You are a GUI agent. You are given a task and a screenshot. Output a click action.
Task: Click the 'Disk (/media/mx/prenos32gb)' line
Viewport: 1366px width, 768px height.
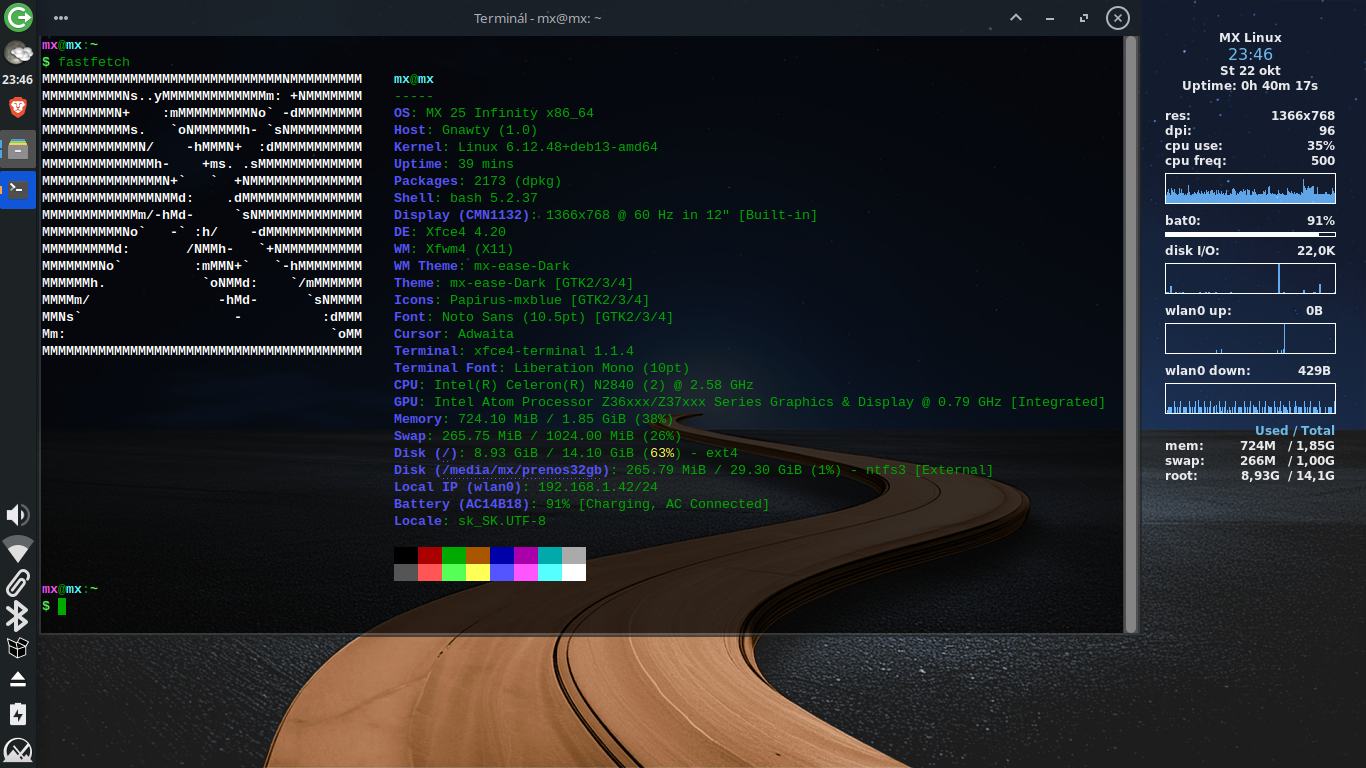694,470
